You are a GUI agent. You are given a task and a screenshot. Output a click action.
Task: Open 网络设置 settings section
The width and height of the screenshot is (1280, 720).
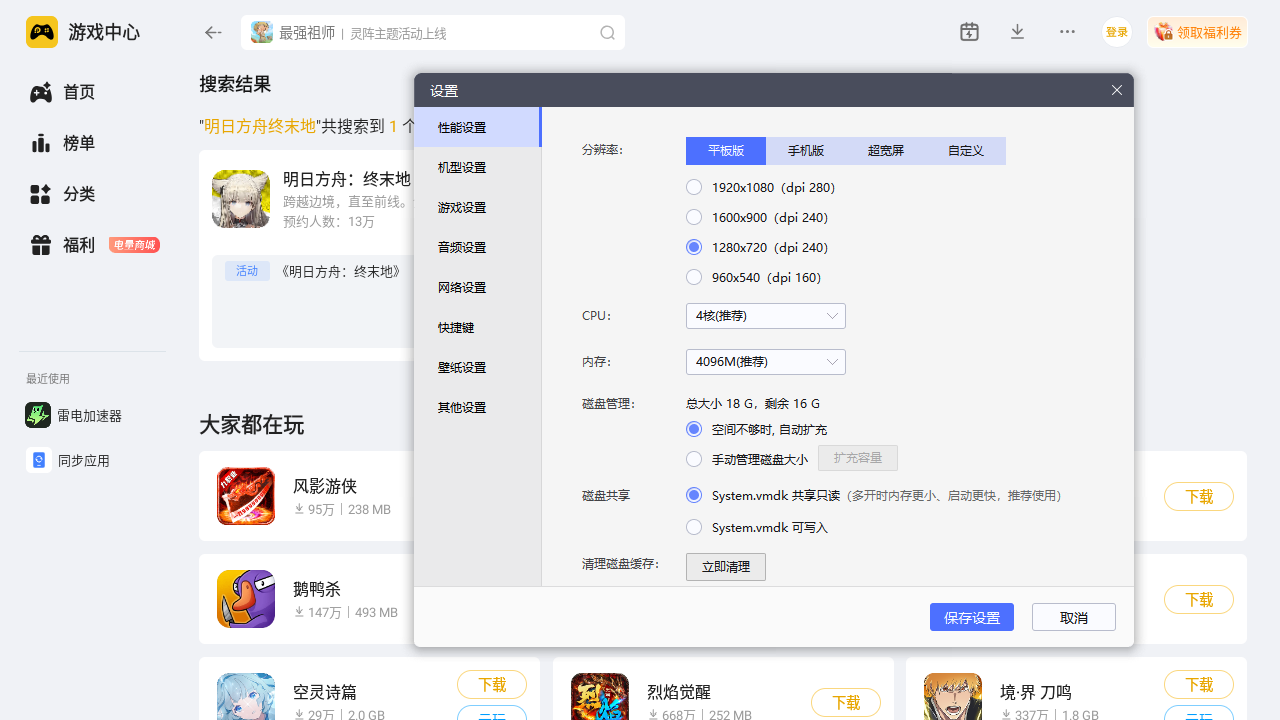pos(462,288)
